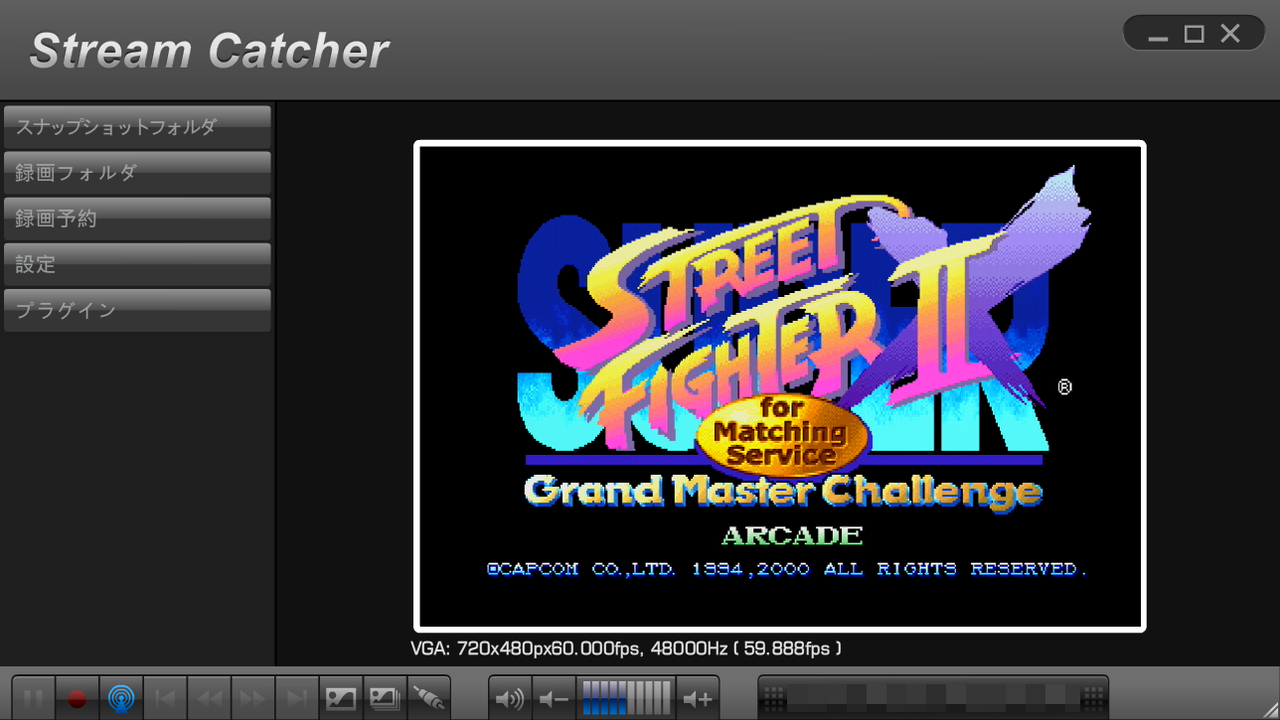1280x720 pixels.
Task: Rewind the video
Action: pyautogui.click(x=209, y=697)
